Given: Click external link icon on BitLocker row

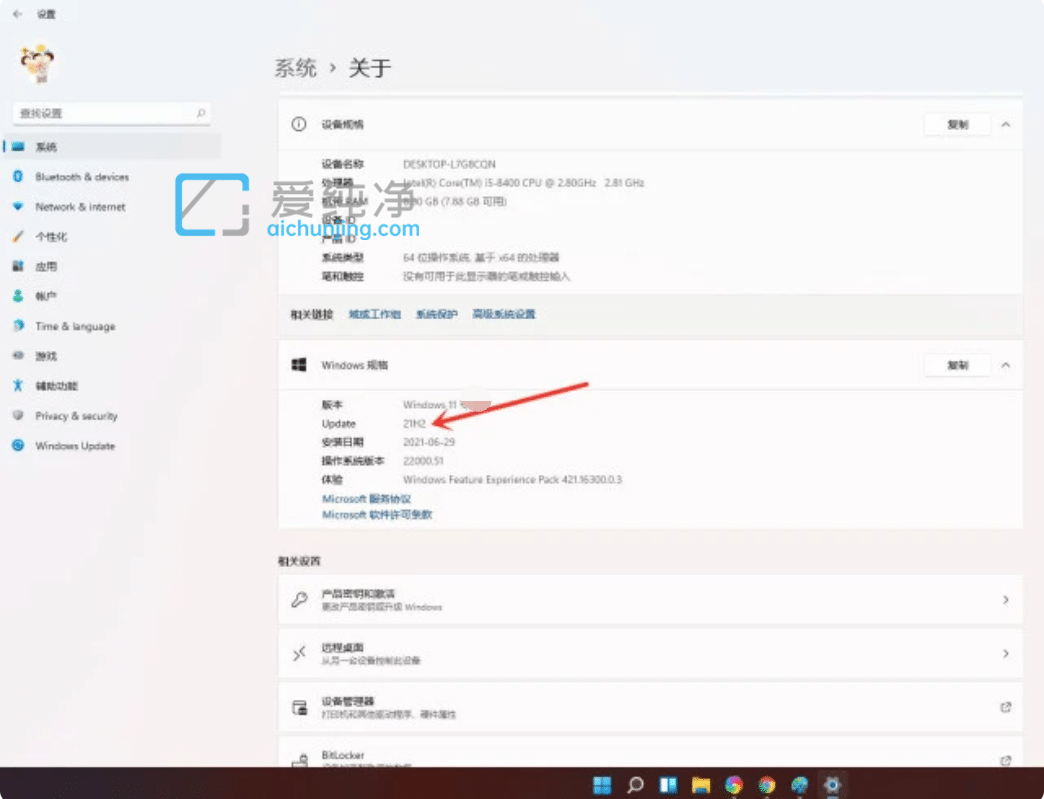Looking at the screenshot, I should [x=1005, y=760].
